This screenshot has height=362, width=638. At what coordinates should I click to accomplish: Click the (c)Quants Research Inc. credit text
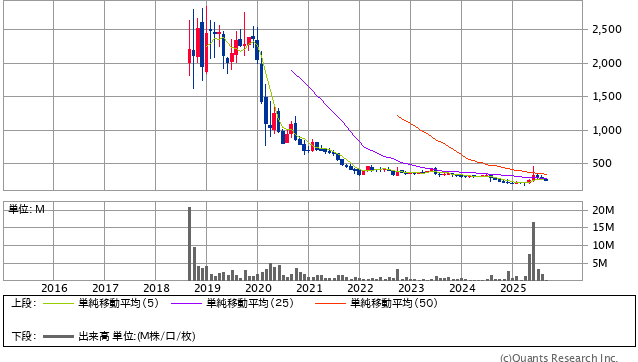[x=559, y=358]
